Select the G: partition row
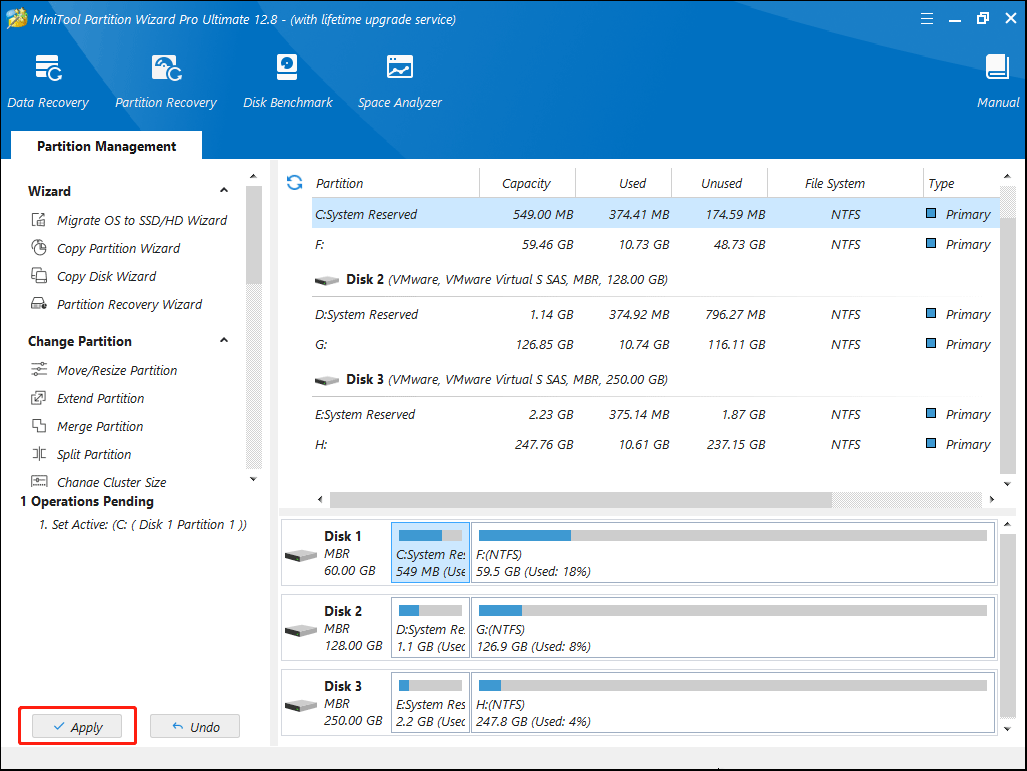 click(x=656, y=345)
